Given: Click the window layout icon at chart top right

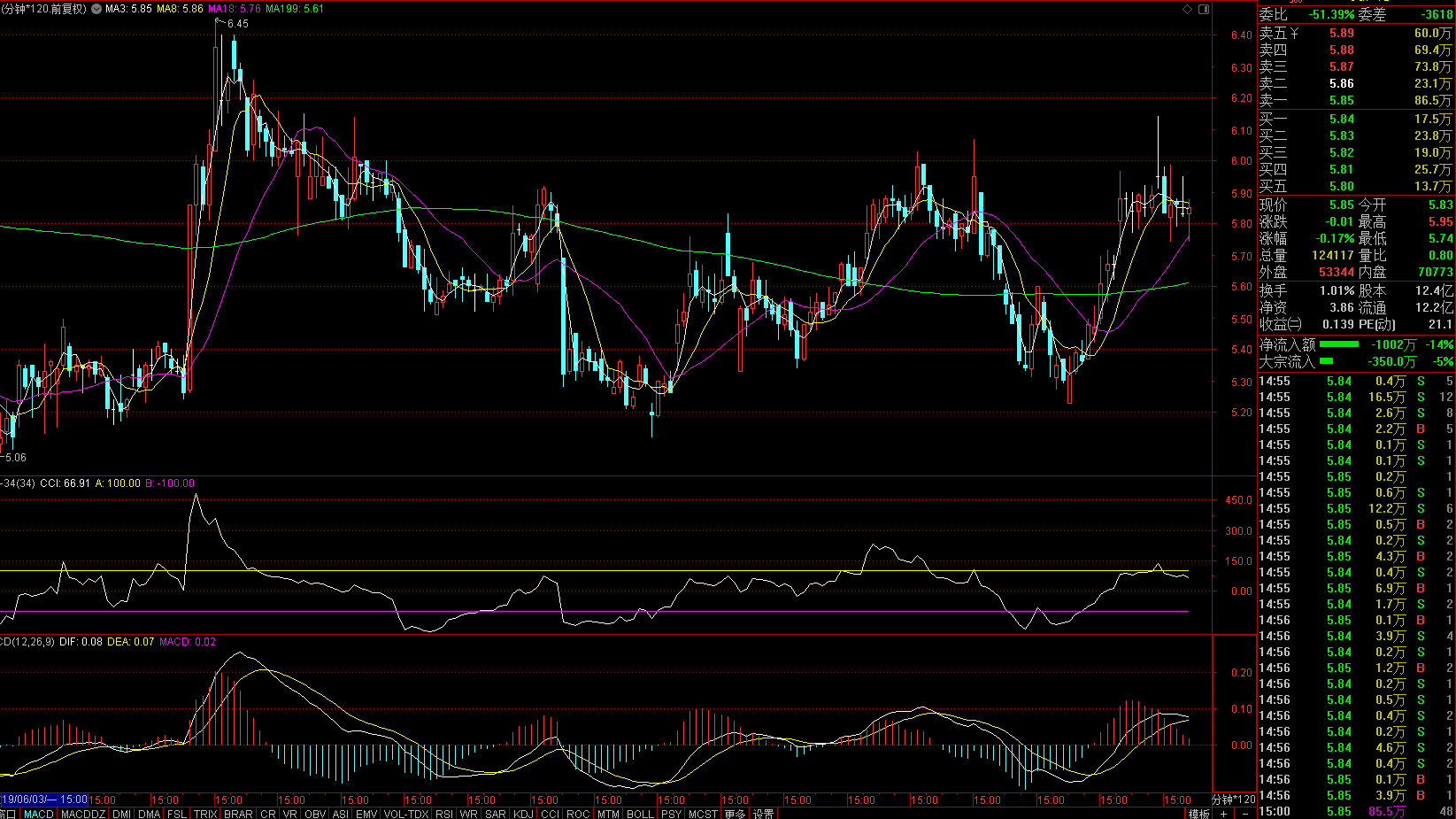Looking at the screenshot, I should click(1204, 9).
